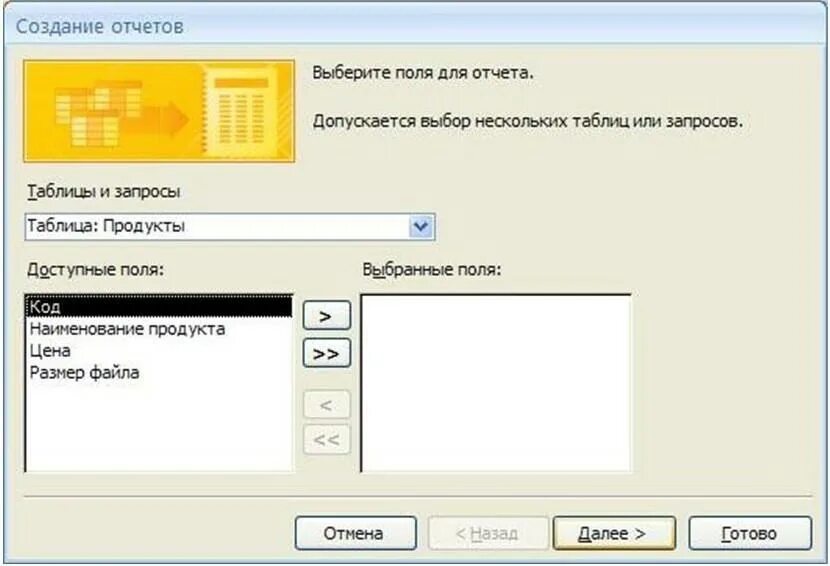Proceed with the Далее > button
Screen dimensions: 830x566
click(614, 533)
